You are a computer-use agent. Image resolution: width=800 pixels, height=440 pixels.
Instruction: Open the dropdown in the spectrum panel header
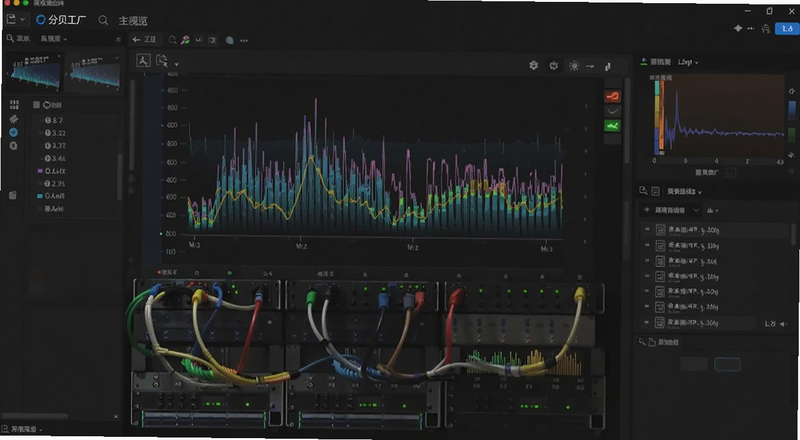tap(688, 62)
